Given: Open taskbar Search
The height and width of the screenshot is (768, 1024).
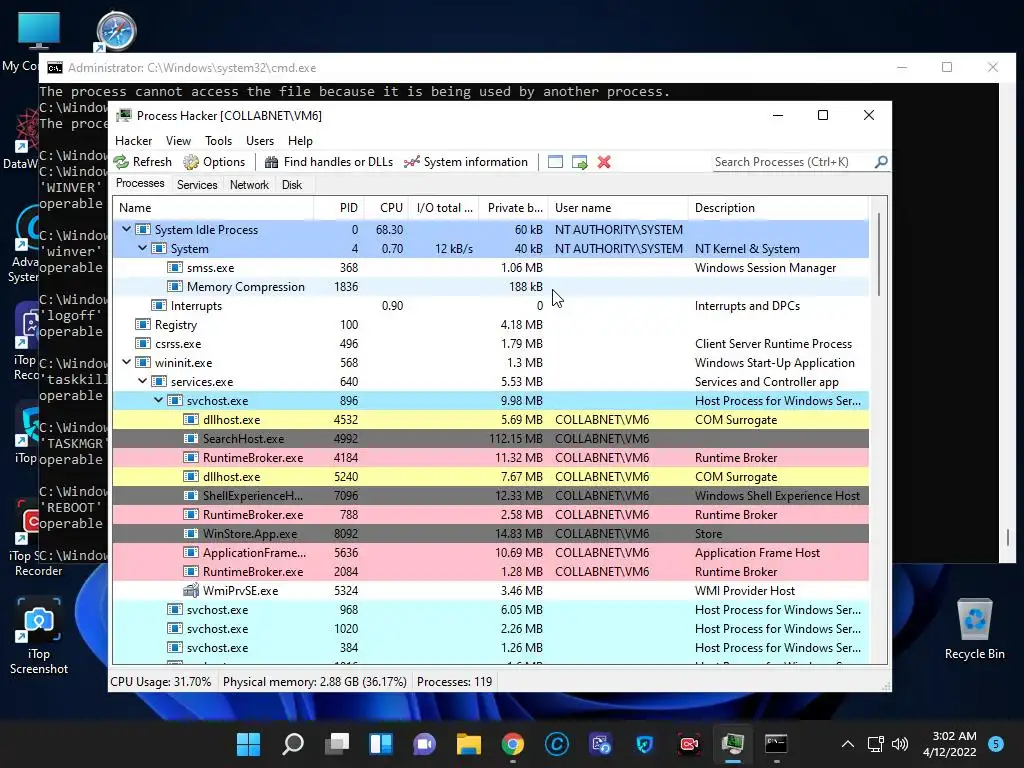Looking at the screenshot, I should [x=293, y=744].
